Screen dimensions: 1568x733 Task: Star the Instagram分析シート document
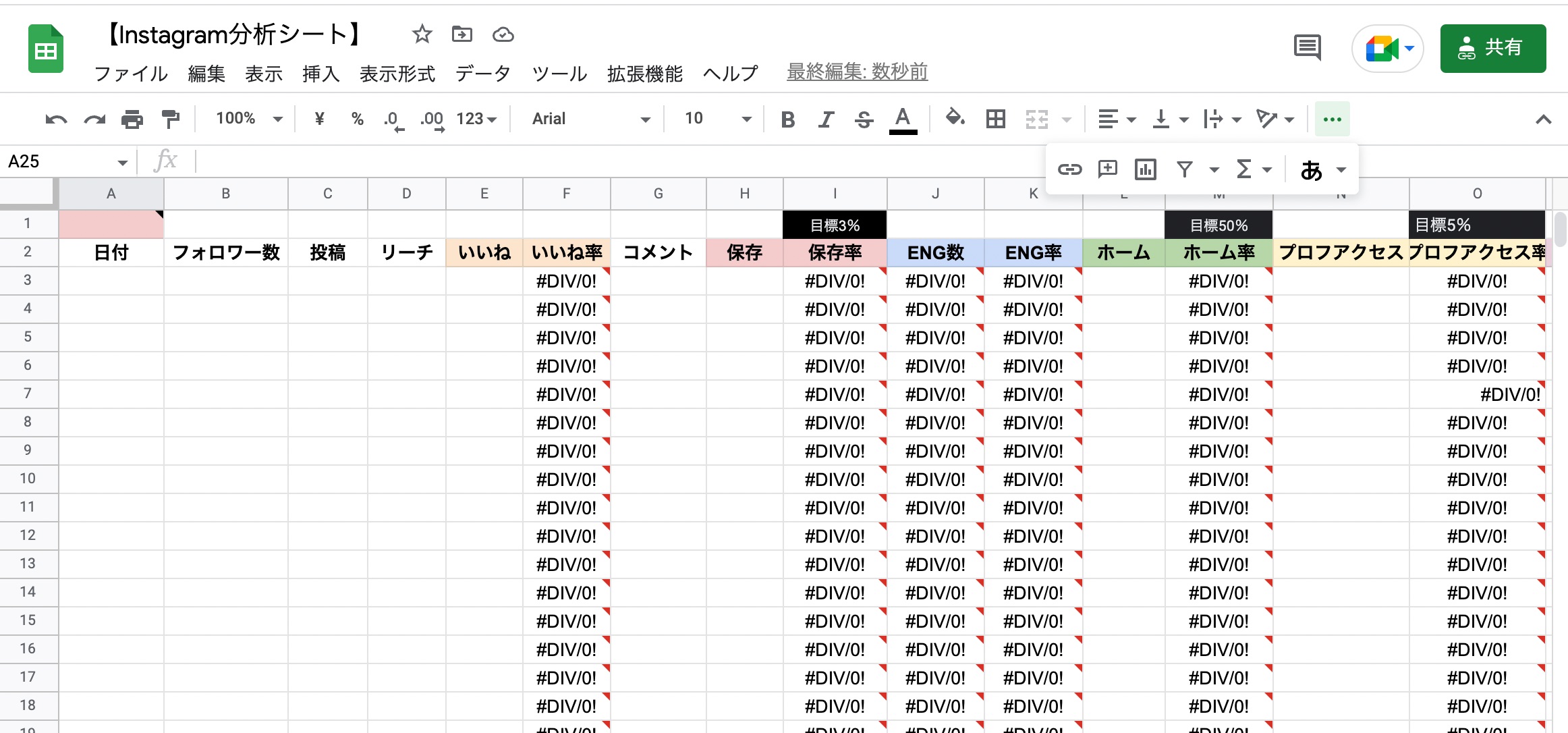tap(422, 34)
